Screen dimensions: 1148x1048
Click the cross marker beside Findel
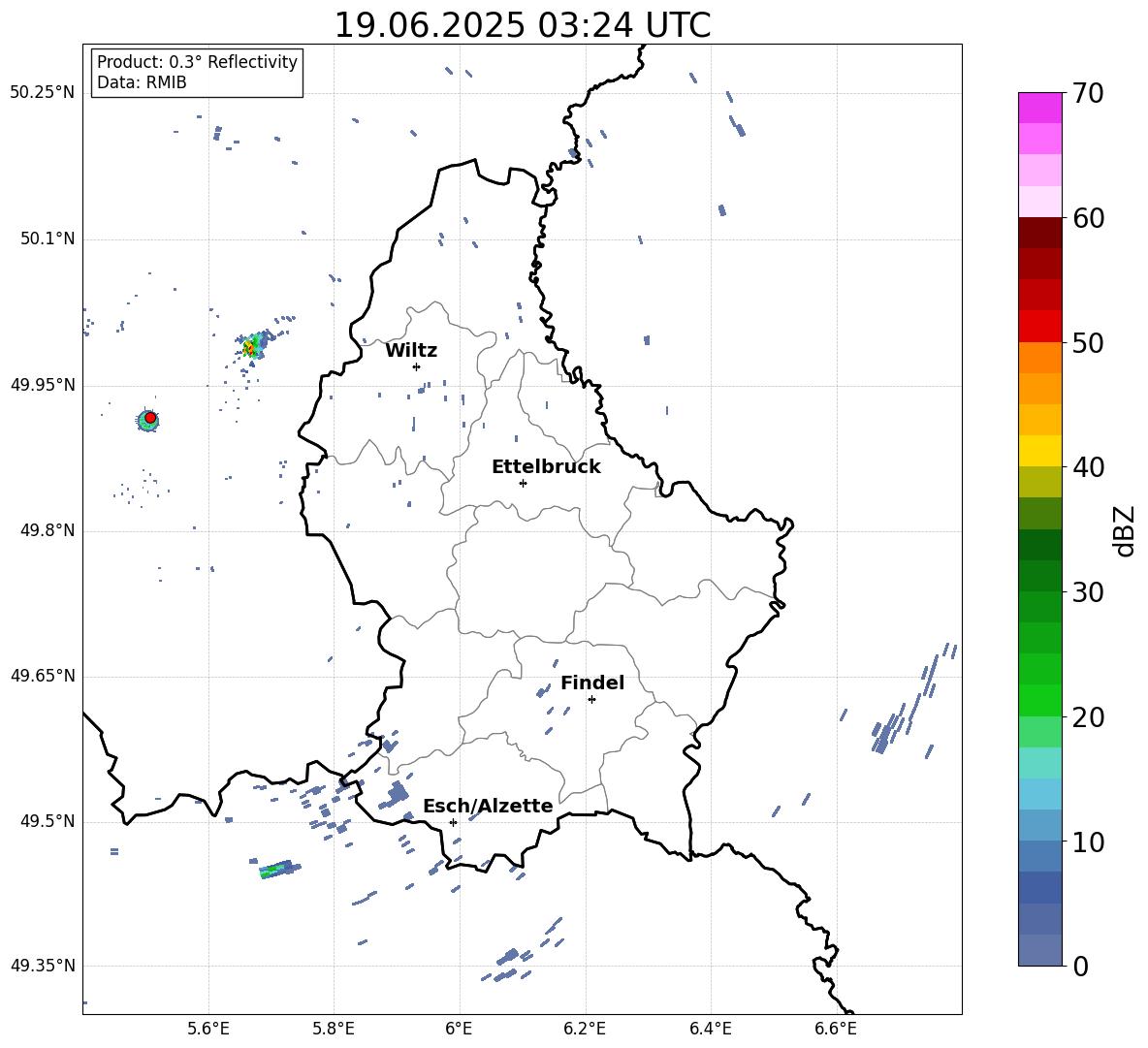(x=591, y=700)
